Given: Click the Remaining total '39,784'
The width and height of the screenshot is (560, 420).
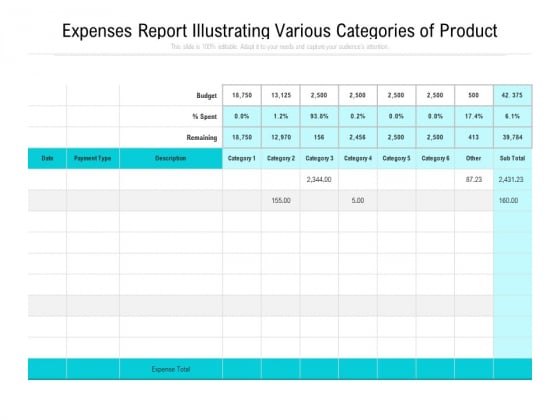Looking at the screenshot, I should [x=512, y=137].
